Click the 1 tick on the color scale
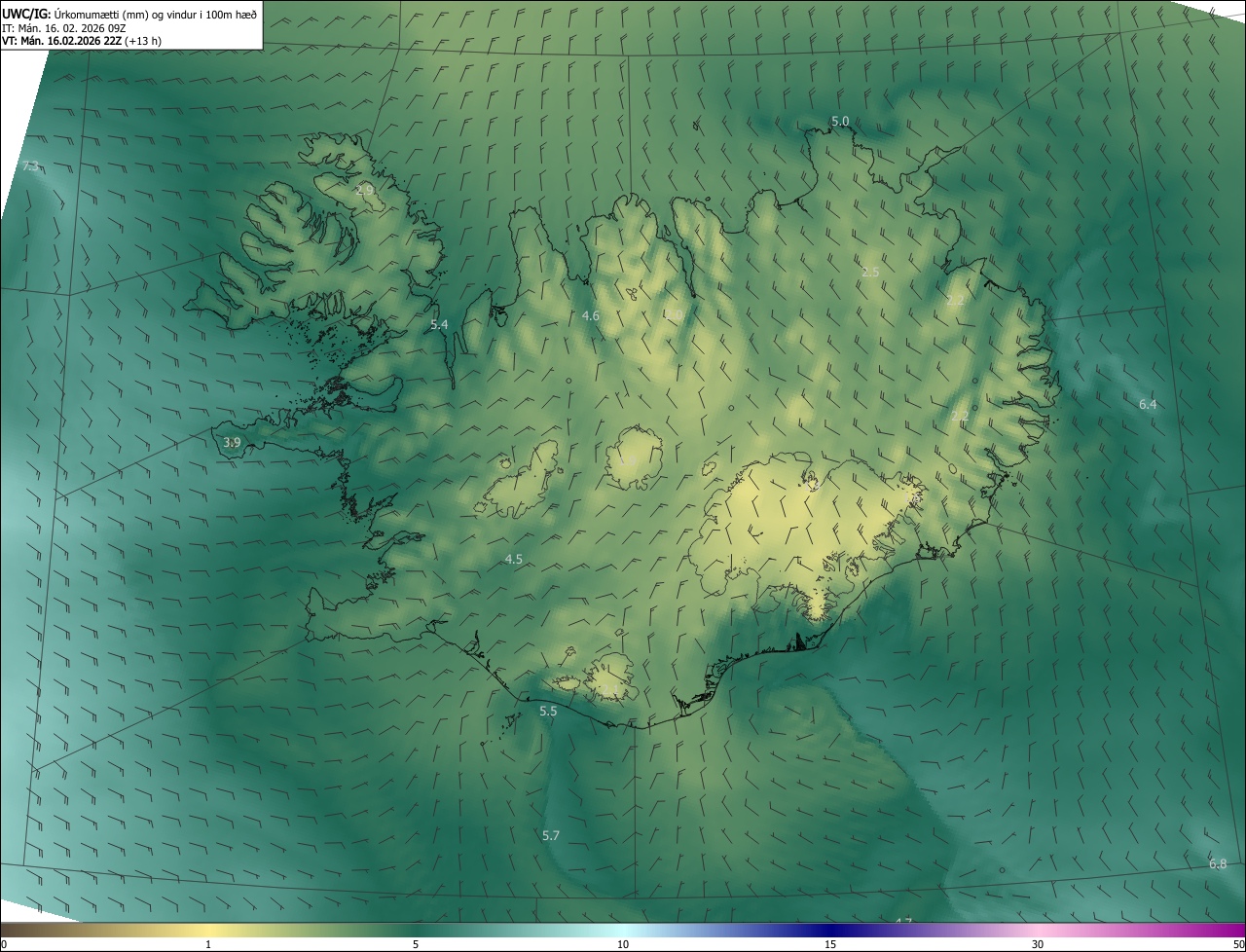 pos(208,944)
